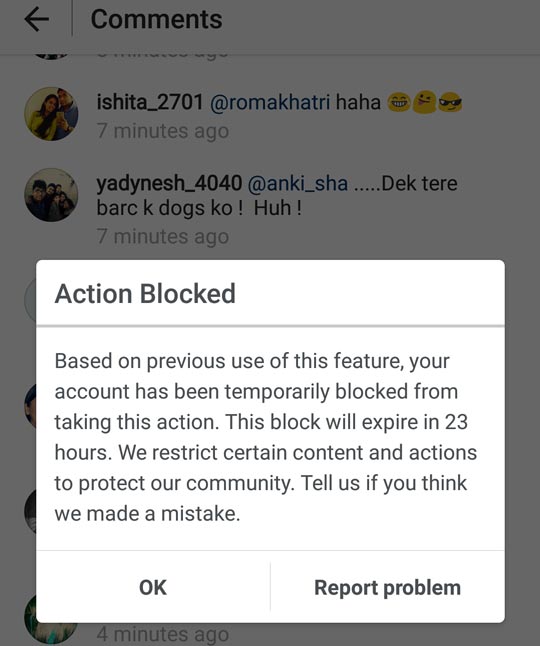Viewport: 540px width, 646px height.
Task: Choose Report problem in dialog
Action: point(387,587)
